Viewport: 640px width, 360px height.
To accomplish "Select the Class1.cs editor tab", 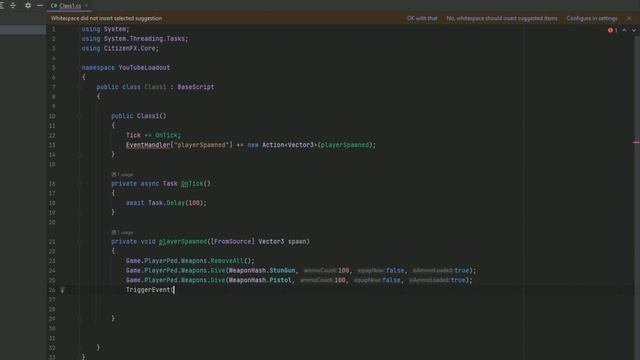I will pyautogui.click(x=70, y=6).
